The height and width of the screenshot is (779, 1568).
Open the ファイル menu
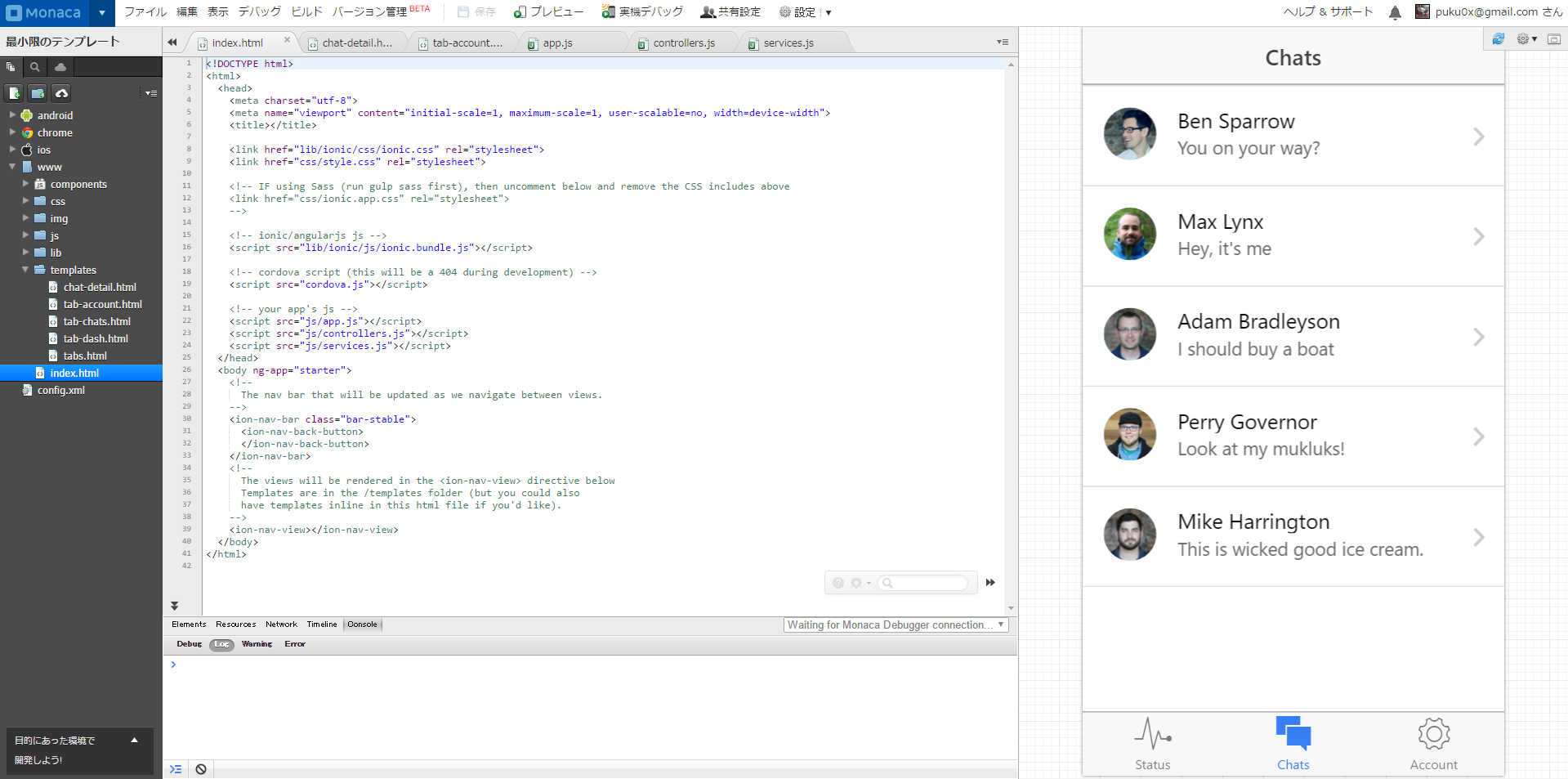[x=145, y=12]
